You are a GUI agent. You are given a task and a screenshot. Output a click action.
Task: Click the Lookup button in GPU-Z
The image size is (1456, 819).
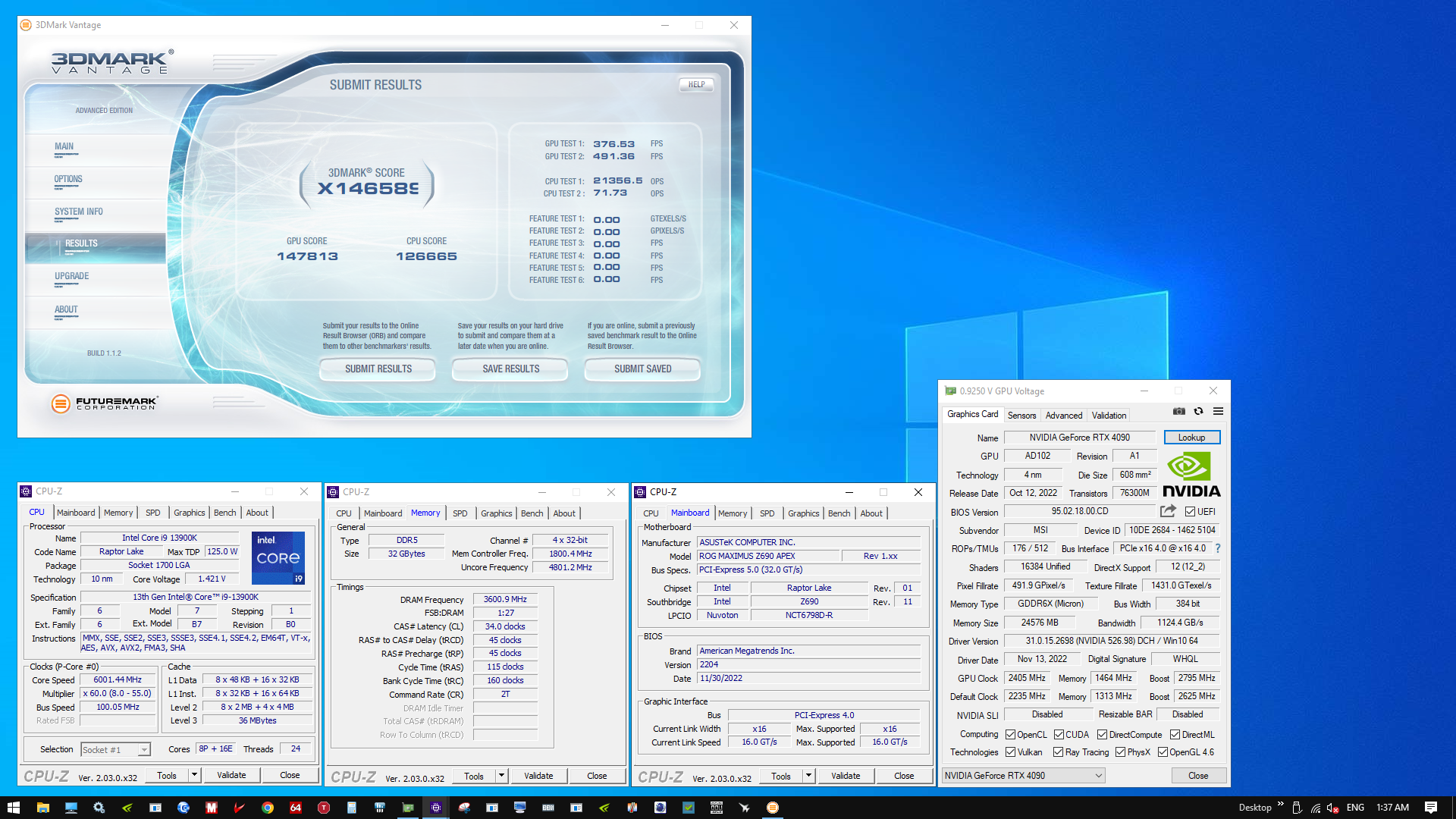click(x=1191, y=438)
